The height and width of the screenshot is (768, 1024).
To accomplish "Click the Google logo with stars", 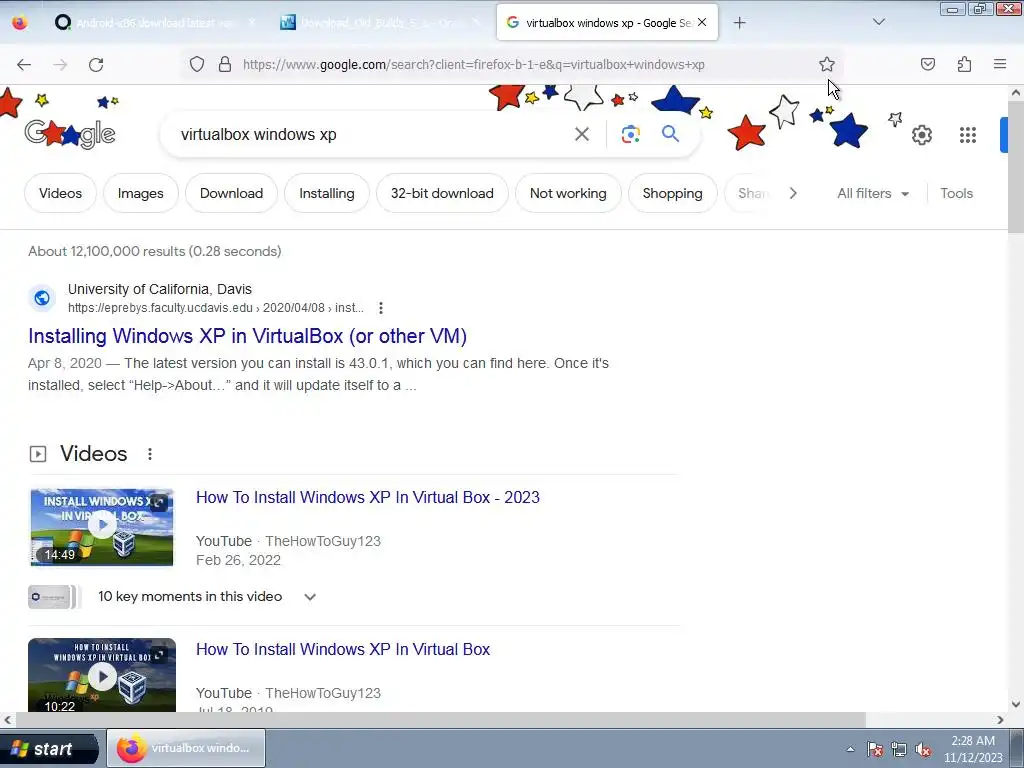I will pos(70,134).
